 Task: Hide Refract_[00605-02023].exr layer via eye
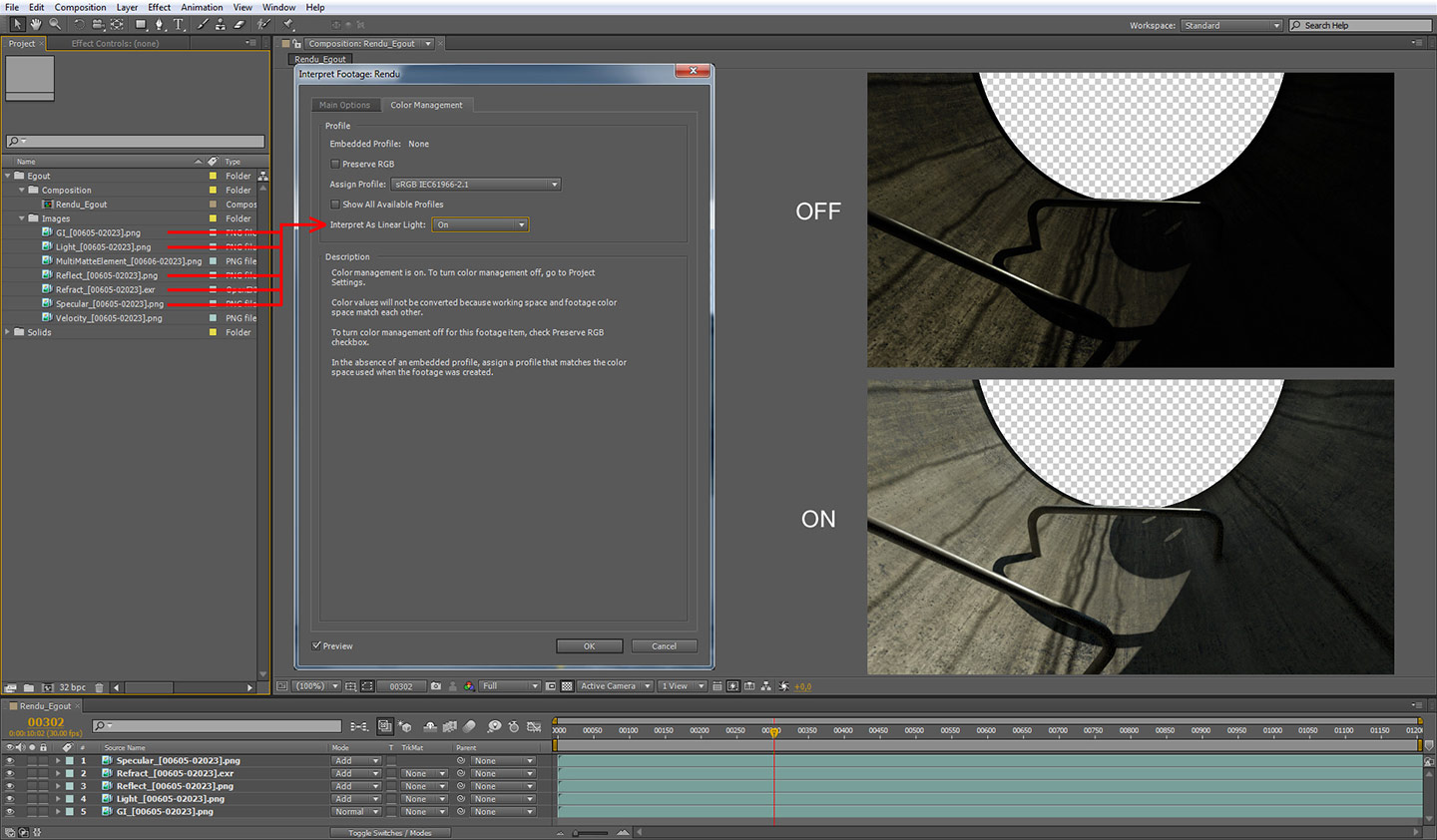10,773
